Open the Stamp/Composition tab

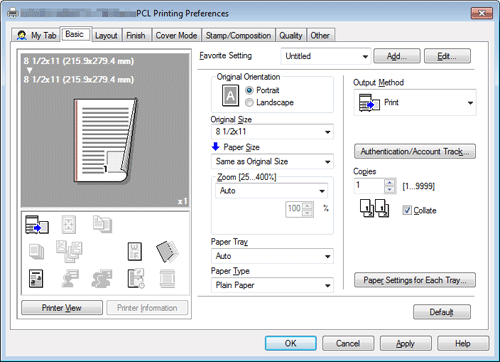click(238, 35)
